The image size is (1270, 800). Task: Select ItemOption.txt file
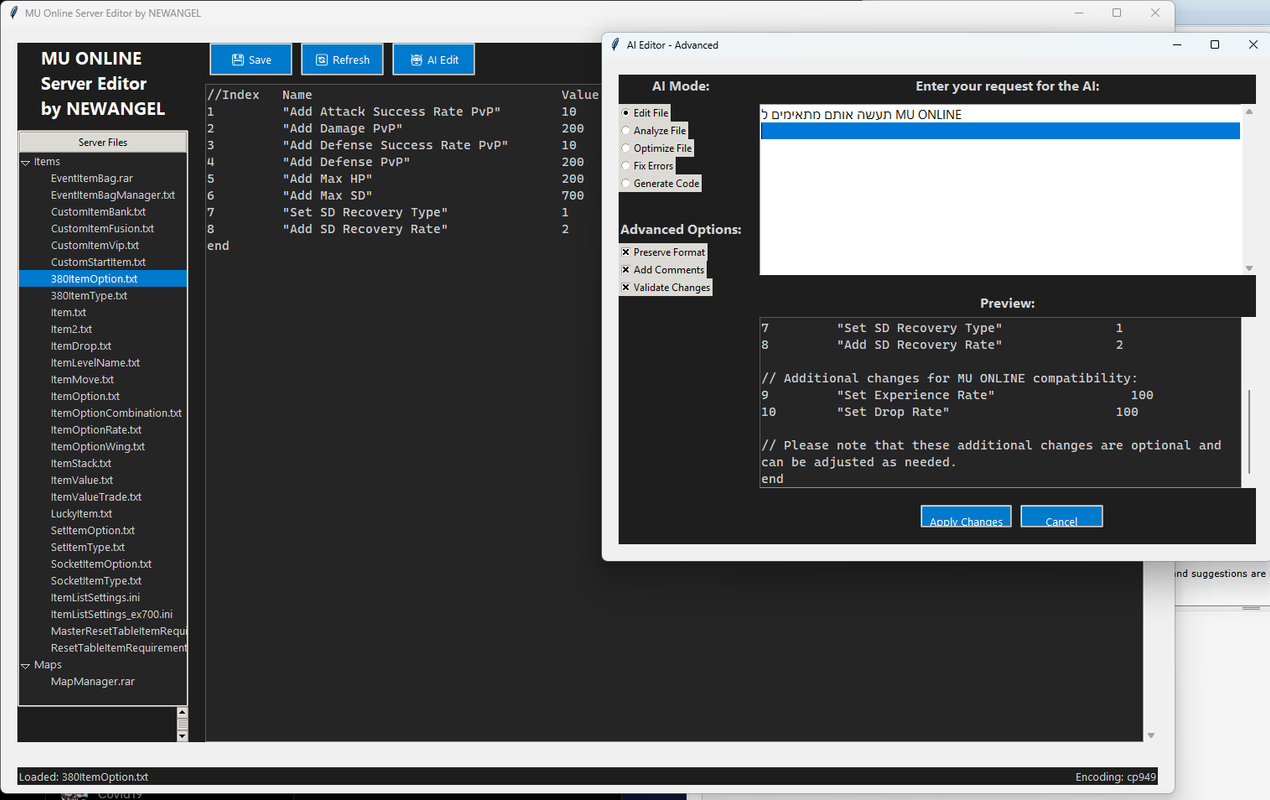(85, 397)
